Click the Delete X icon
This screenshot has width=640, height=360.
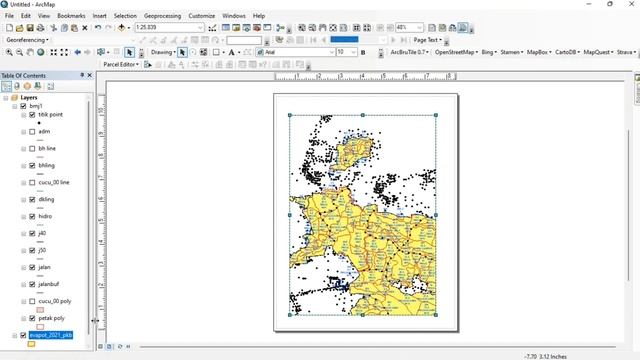coord(85,28)
